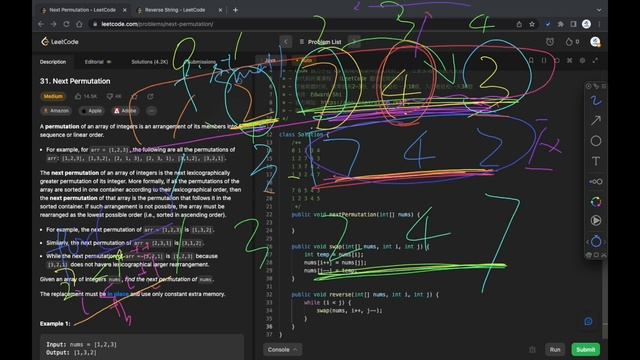Click the play button in annotation toolbar
Screen dimensions: 640x360
pyautogui.click(x=596, y=220)
